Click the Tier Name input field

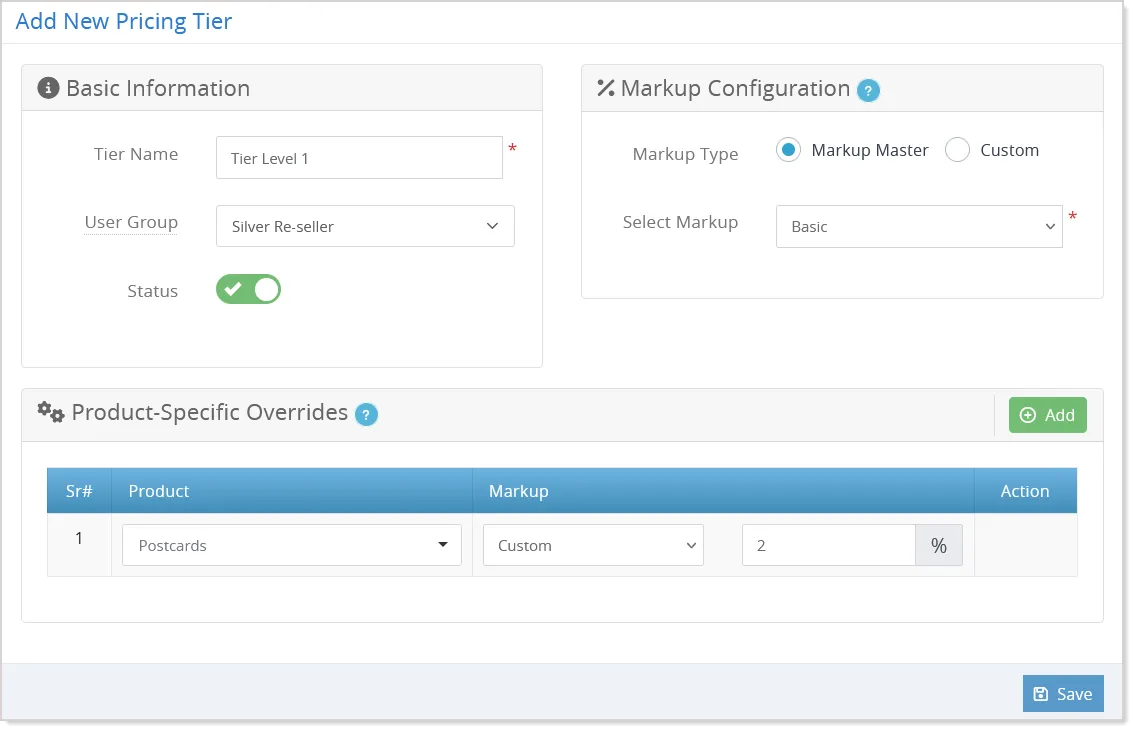pyautogui.click(x=359, y=158)
